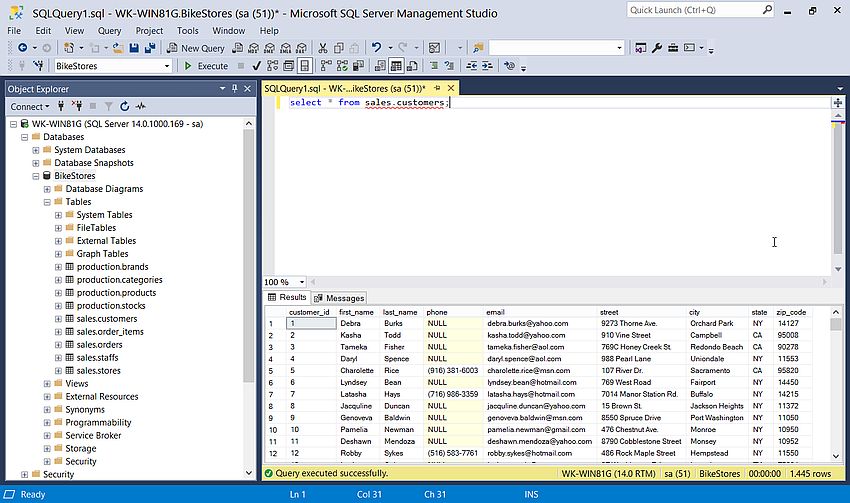Viewport: 850px width, 503px height.
Task: Expand the sales.customers table node
Action: [58, 319]
